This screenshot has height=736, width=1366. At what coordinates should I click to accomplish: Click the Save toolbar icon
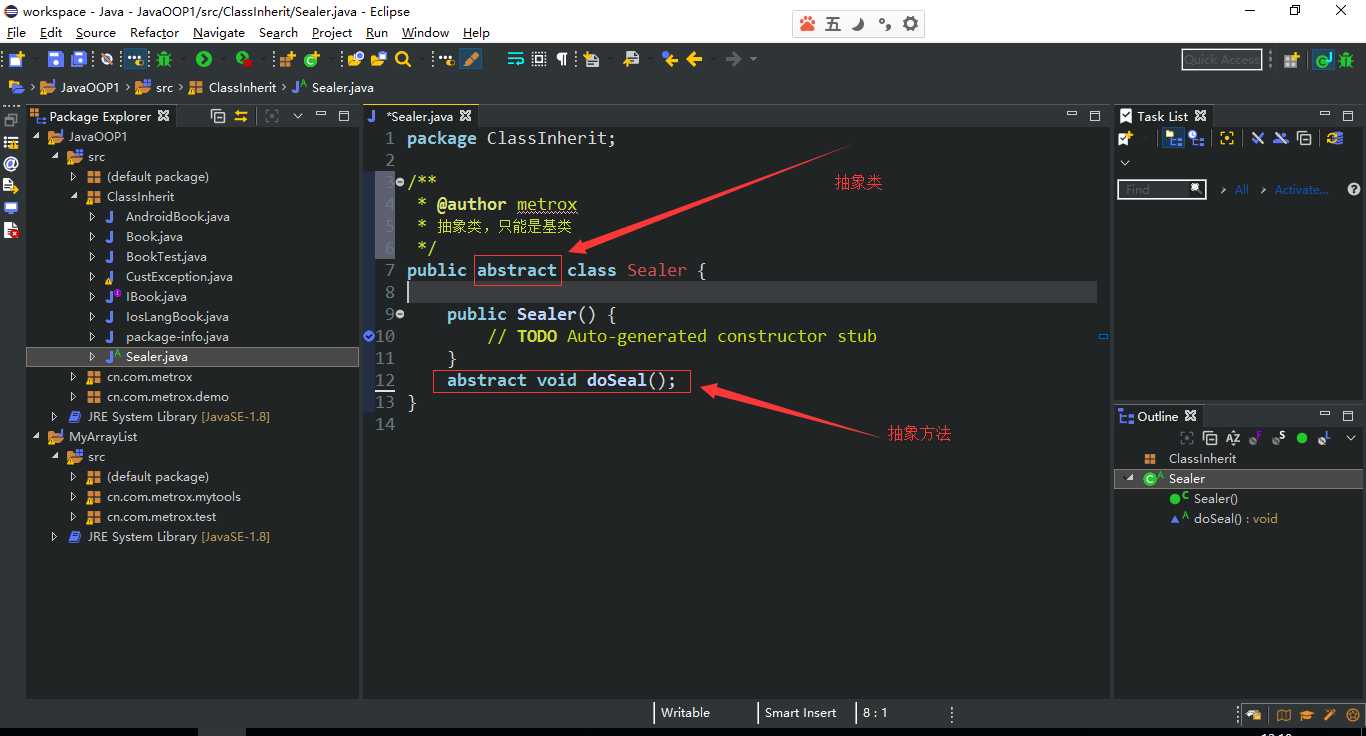click(x=55, y=60)
